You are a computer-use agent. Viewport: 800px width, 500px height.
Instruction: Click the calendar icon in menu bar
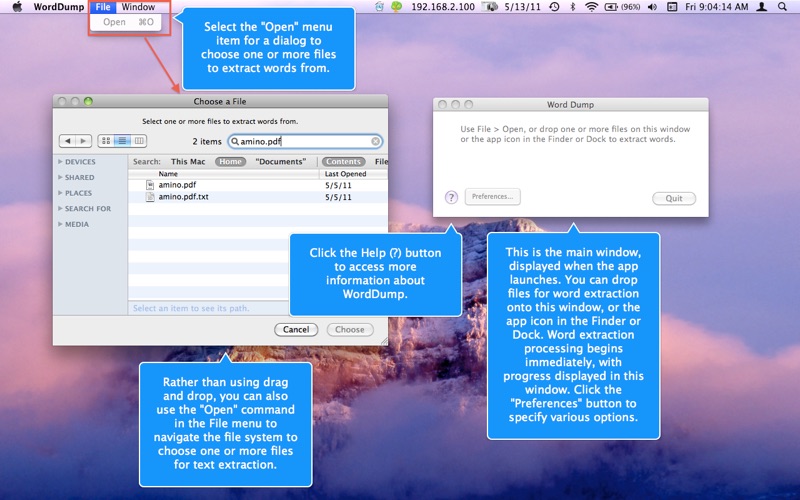pos(672,7)
